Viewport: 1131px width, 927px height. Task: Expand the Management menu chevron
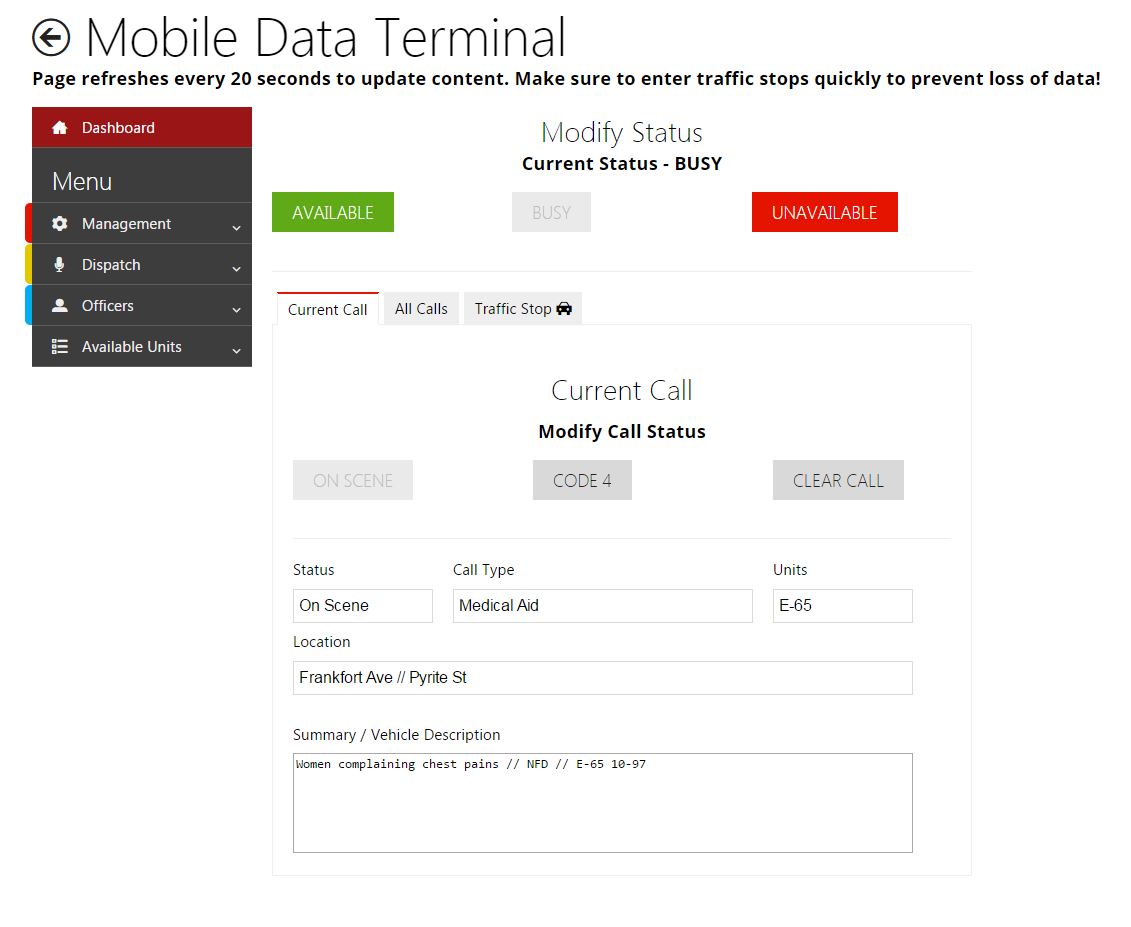[x=236, y=228]
